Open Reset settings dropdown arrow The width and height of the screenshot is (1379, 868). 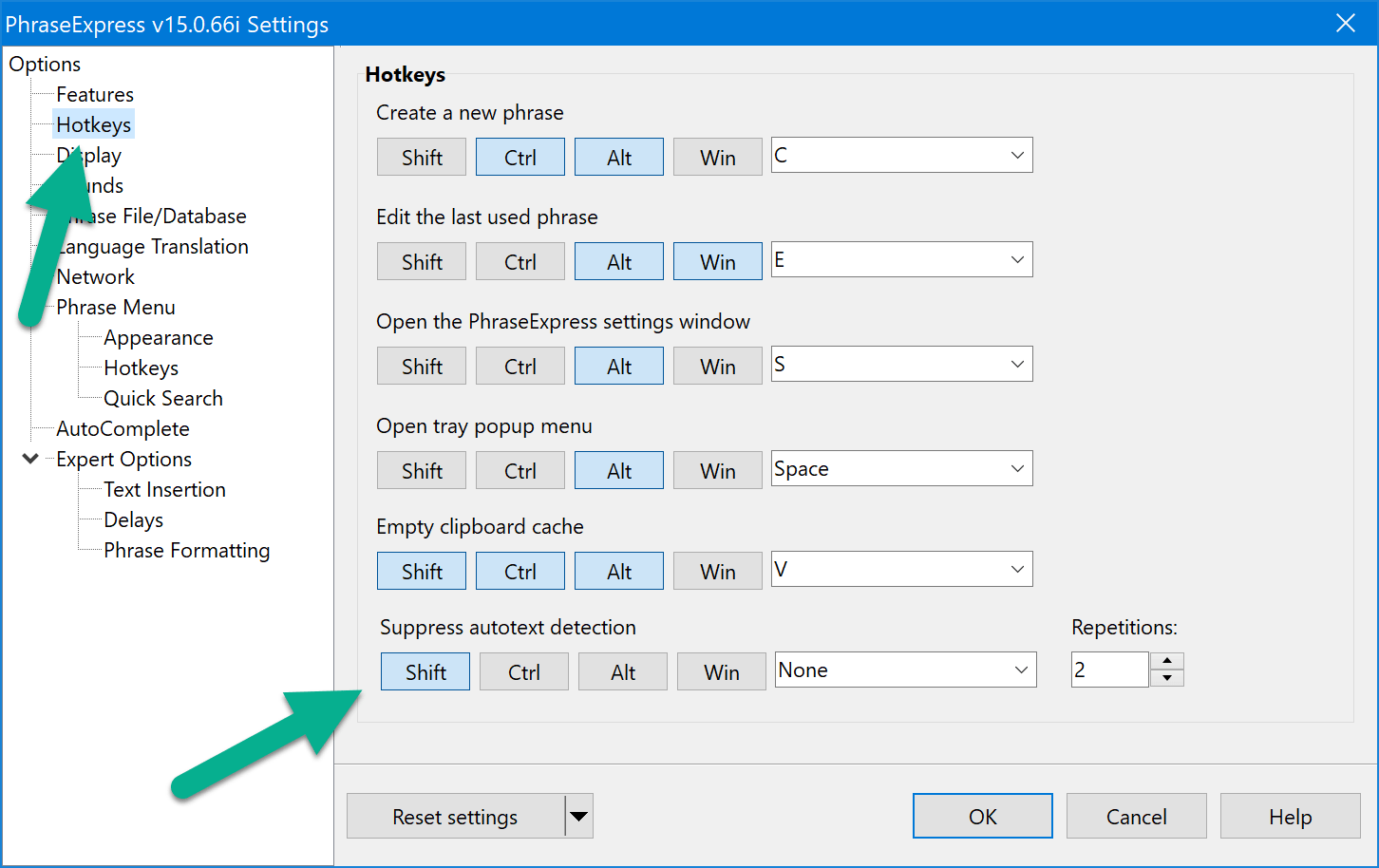[x=579, y=817]
